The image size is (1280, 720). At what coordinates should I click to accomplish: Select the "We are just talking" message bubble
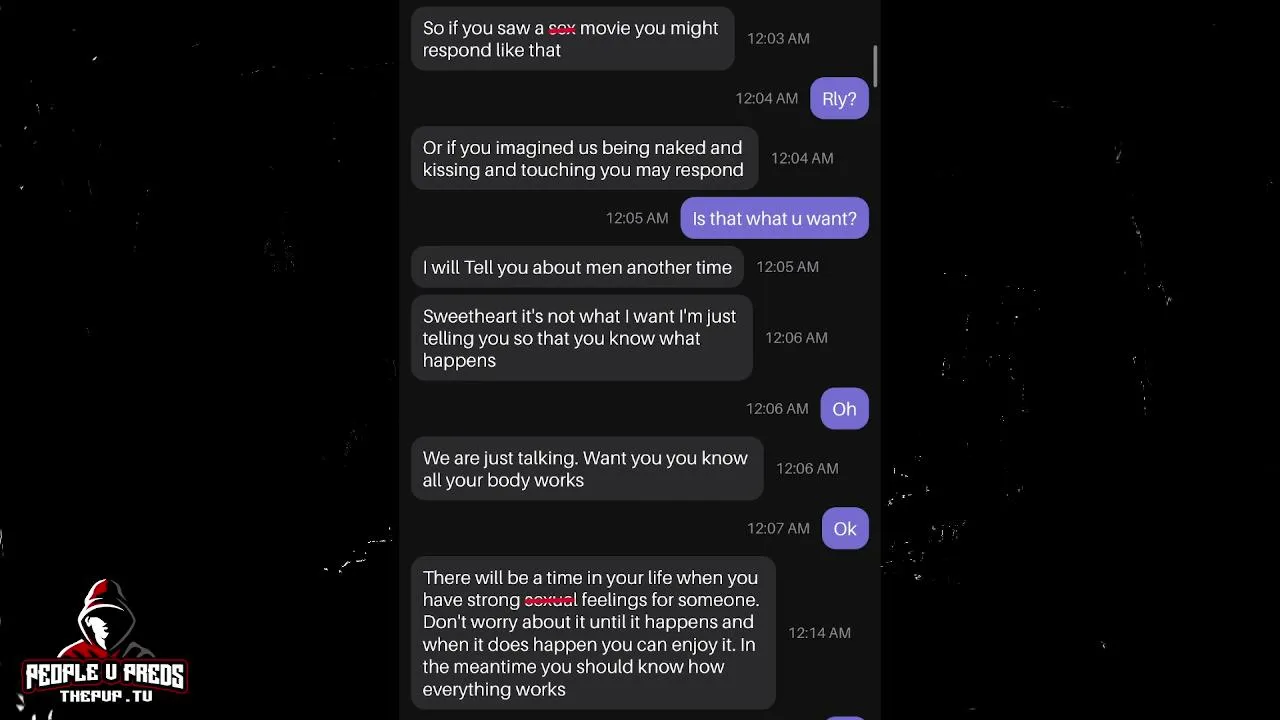coord(586,469)
